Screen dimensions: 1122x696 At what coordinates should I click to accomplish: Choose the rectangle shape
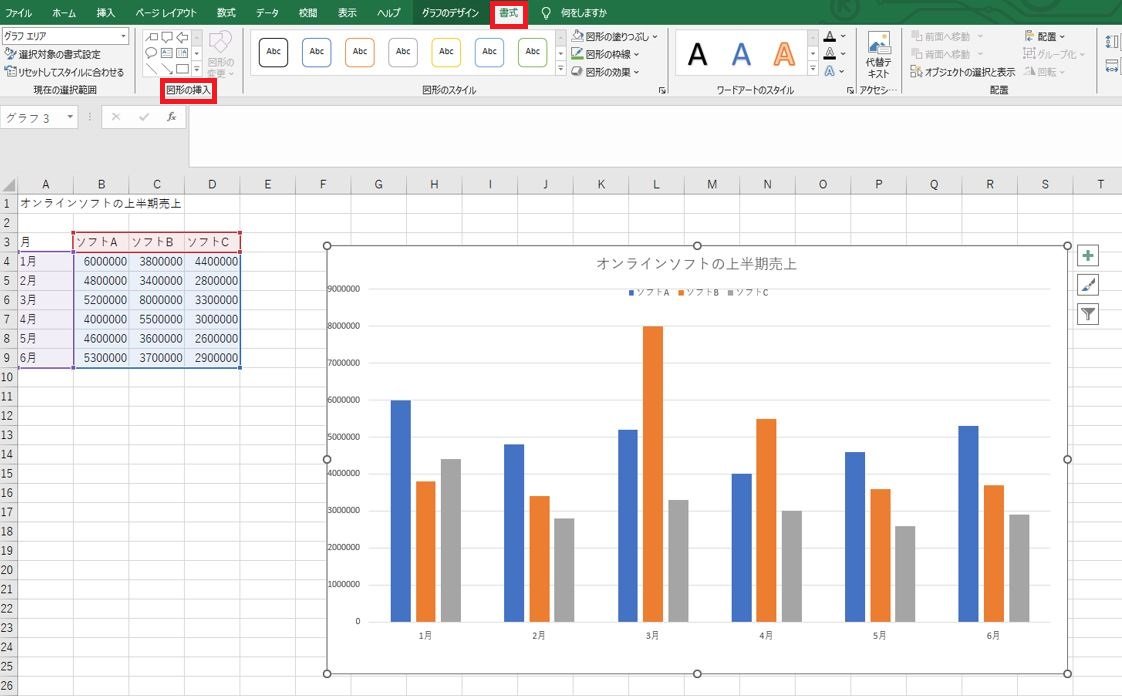point(182,69)
